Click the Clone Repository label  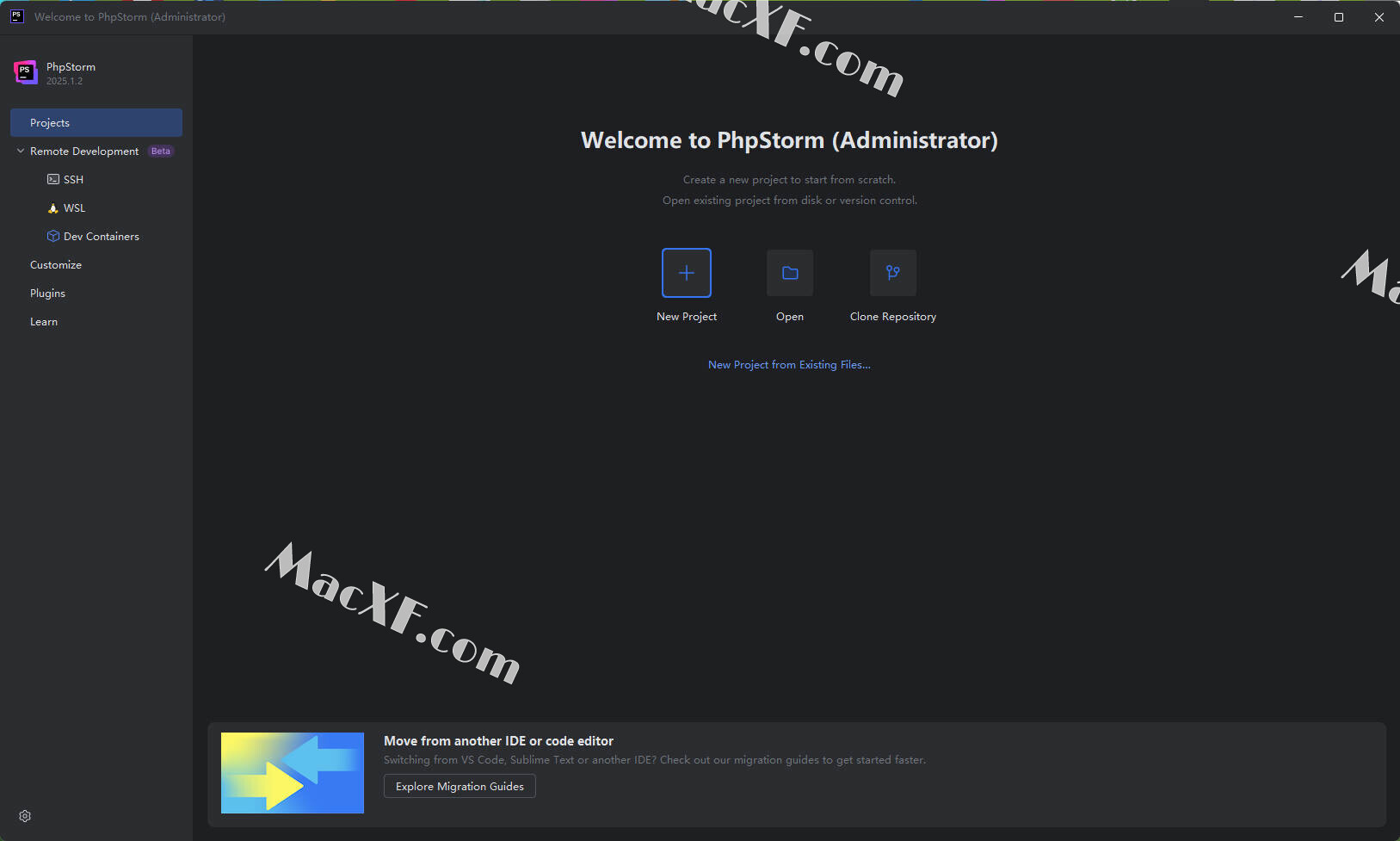click(893, 316)
